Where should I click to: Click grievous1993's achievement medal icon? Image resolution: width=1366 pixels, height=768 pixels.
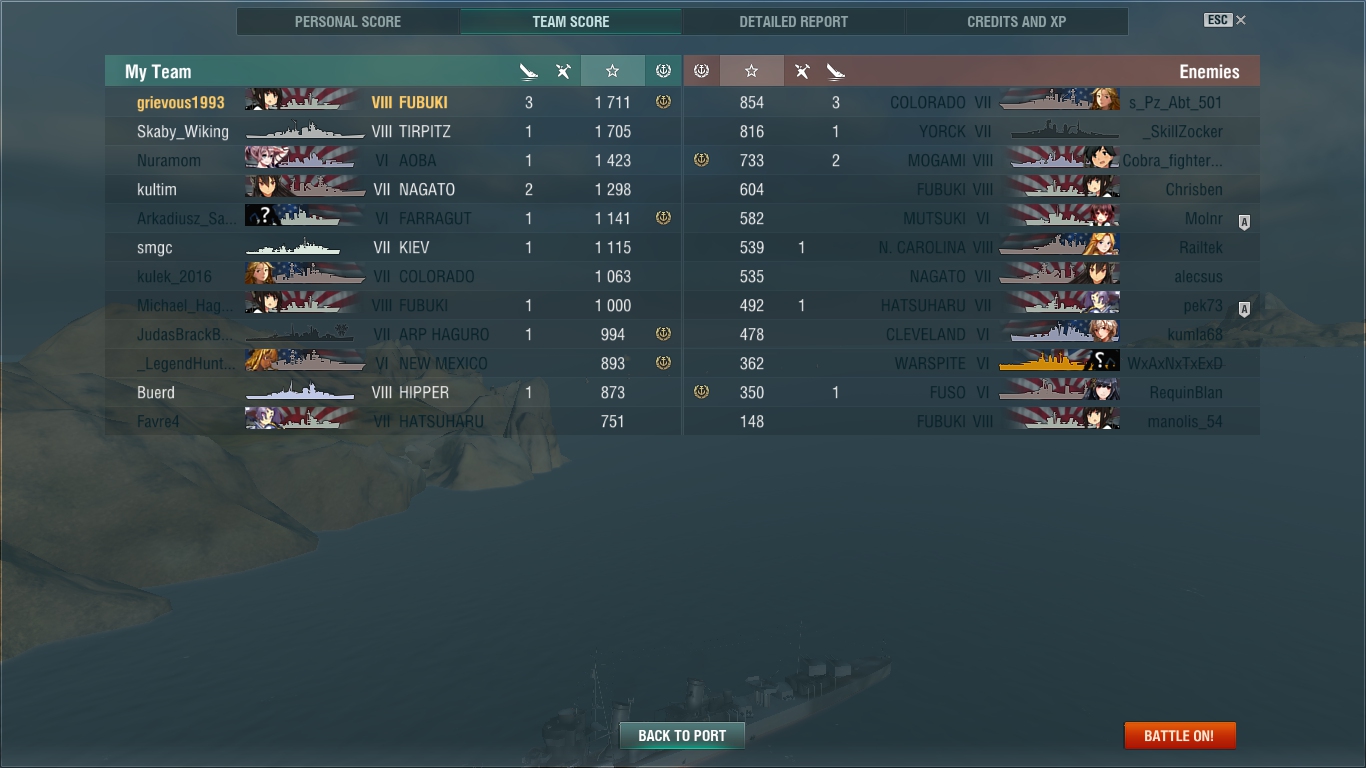[663, 102]
